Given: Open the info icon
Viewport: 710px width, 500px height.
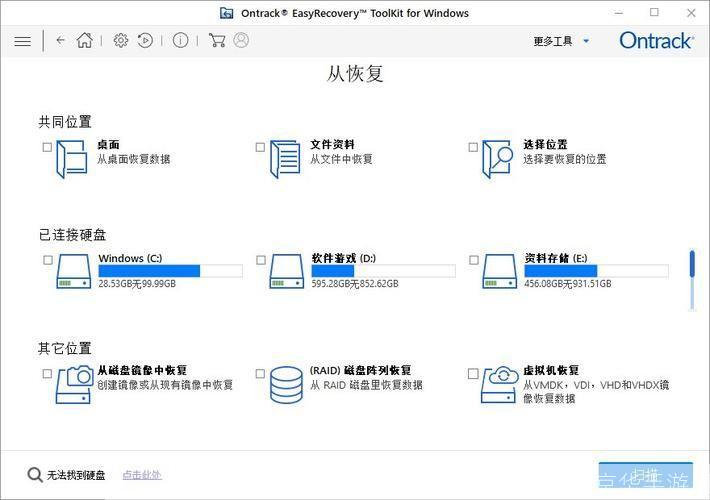Looking at the screenshot, I should tap(180, 40).
